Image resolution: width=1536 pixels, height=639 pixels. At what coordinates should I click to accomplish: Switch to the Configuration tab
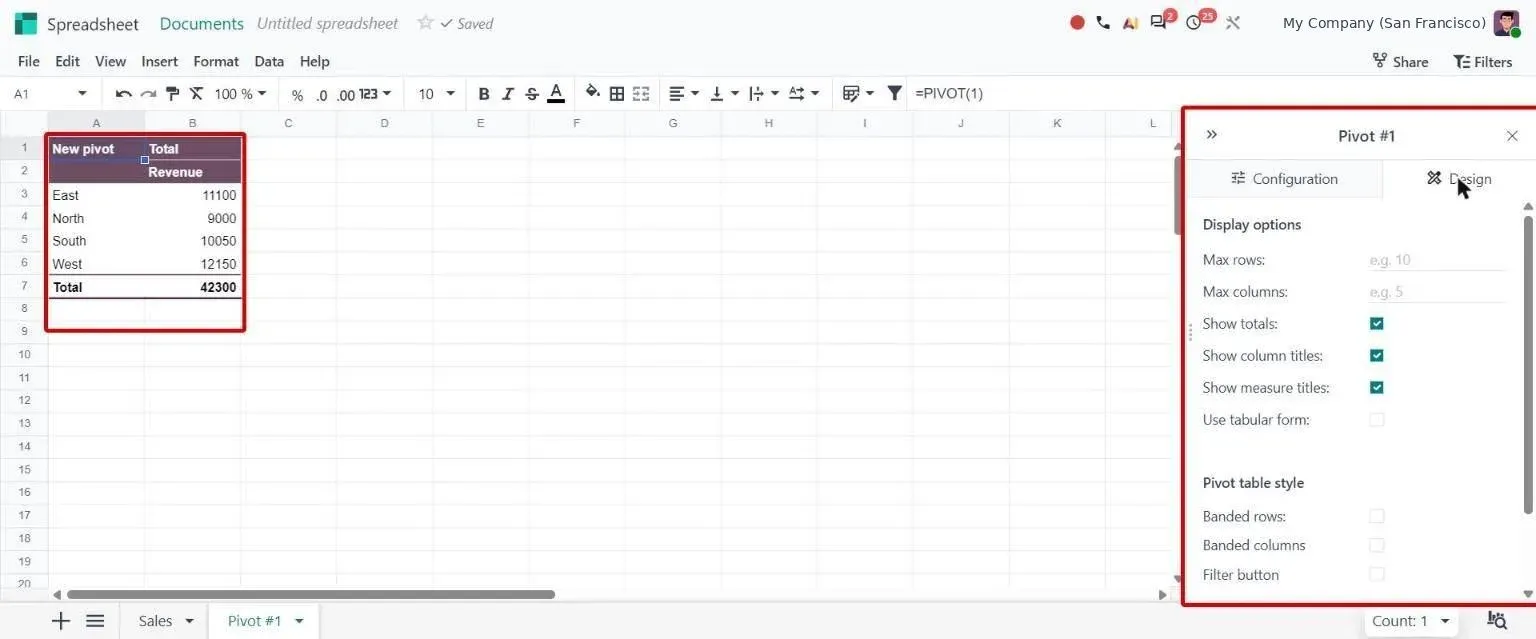click(x=1284, y=179)
